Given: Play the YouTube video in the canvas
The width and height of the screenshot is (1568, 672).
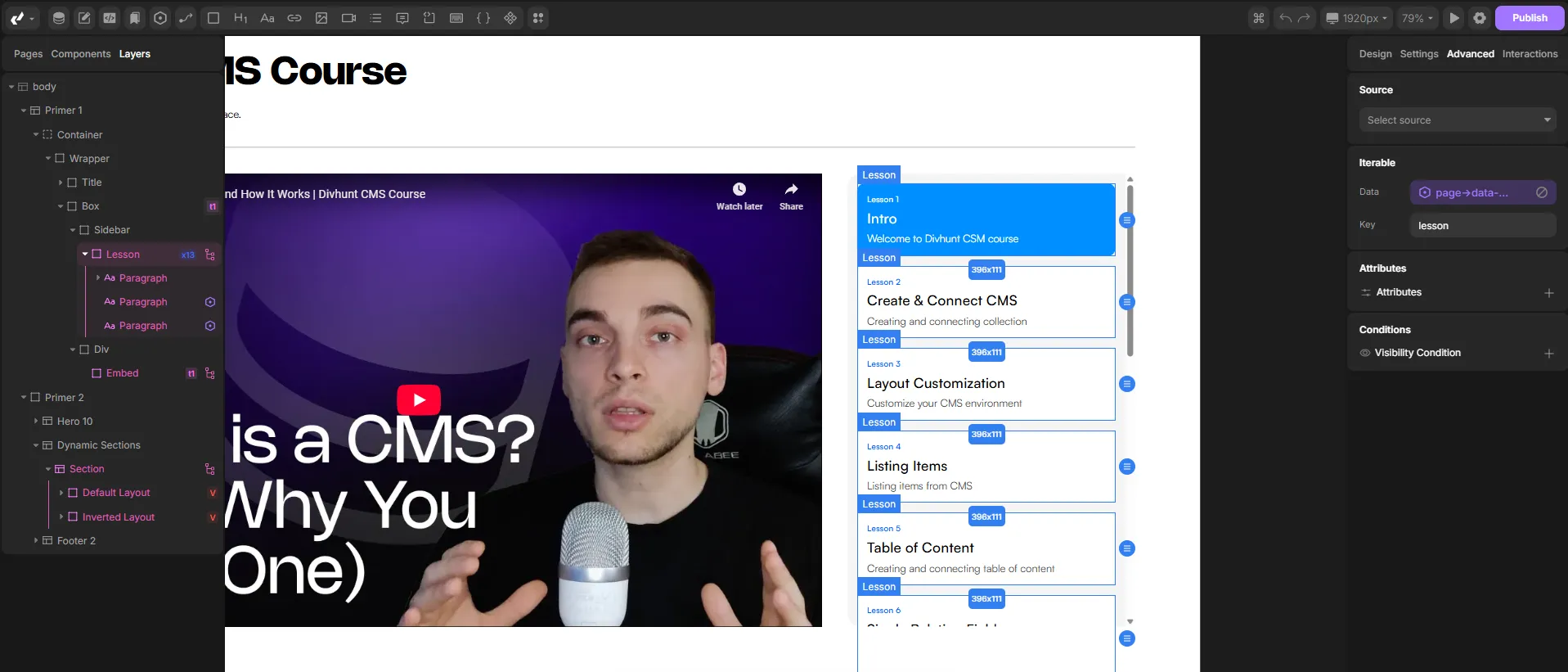Looking at the screenshot, I should coord(419,399).
